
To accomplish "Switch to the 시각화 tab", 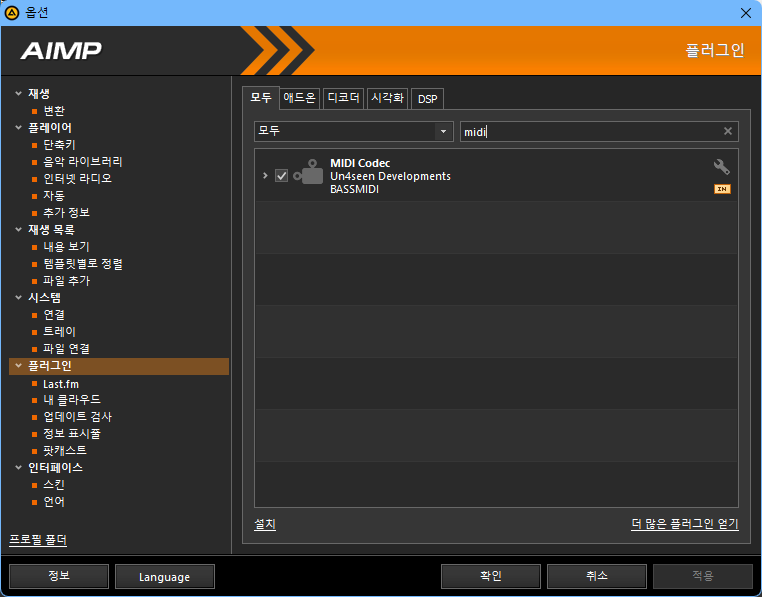I will [x=387, y=98].
